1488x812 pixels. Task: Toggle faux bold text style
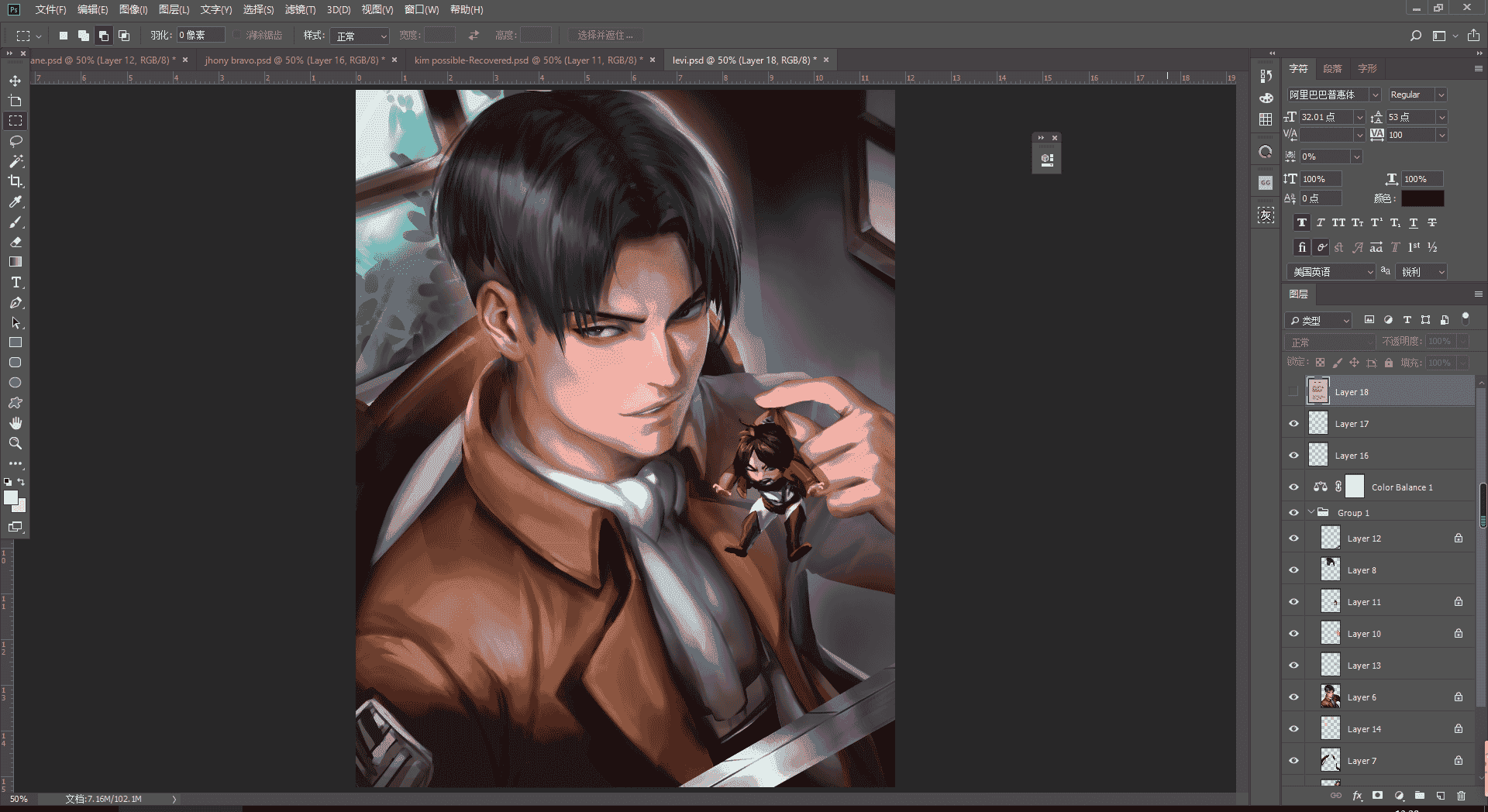pyautogui.click(x=1302, y=223)
